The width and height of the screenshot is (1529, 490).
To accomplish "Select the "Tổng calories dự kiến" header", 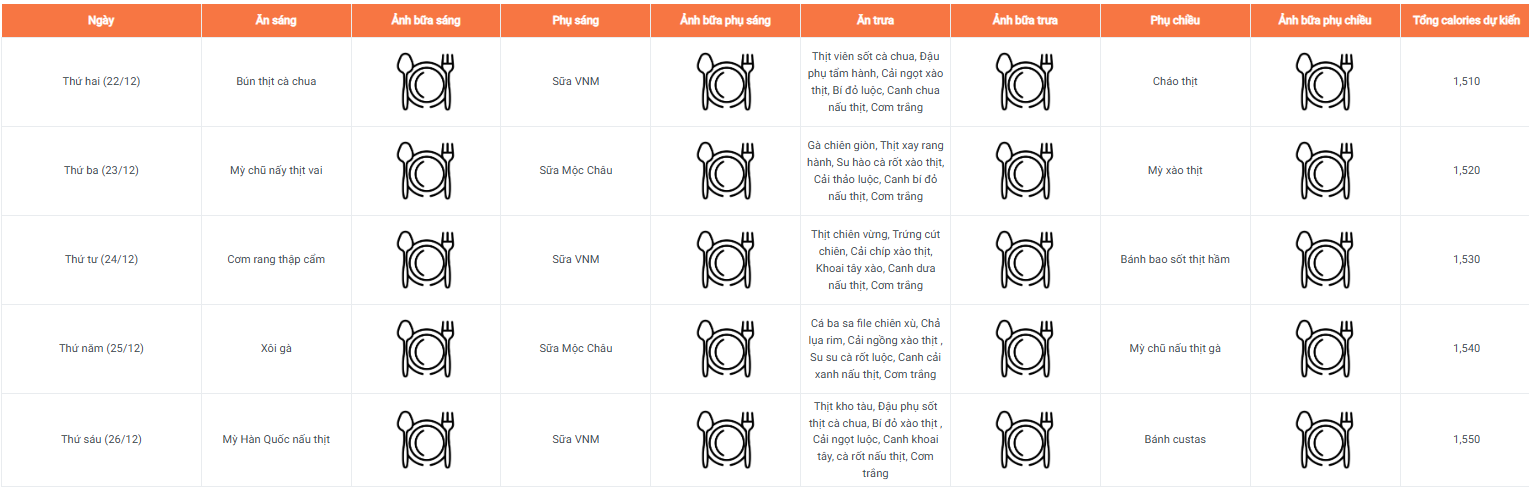I will tap(1466, 21).
